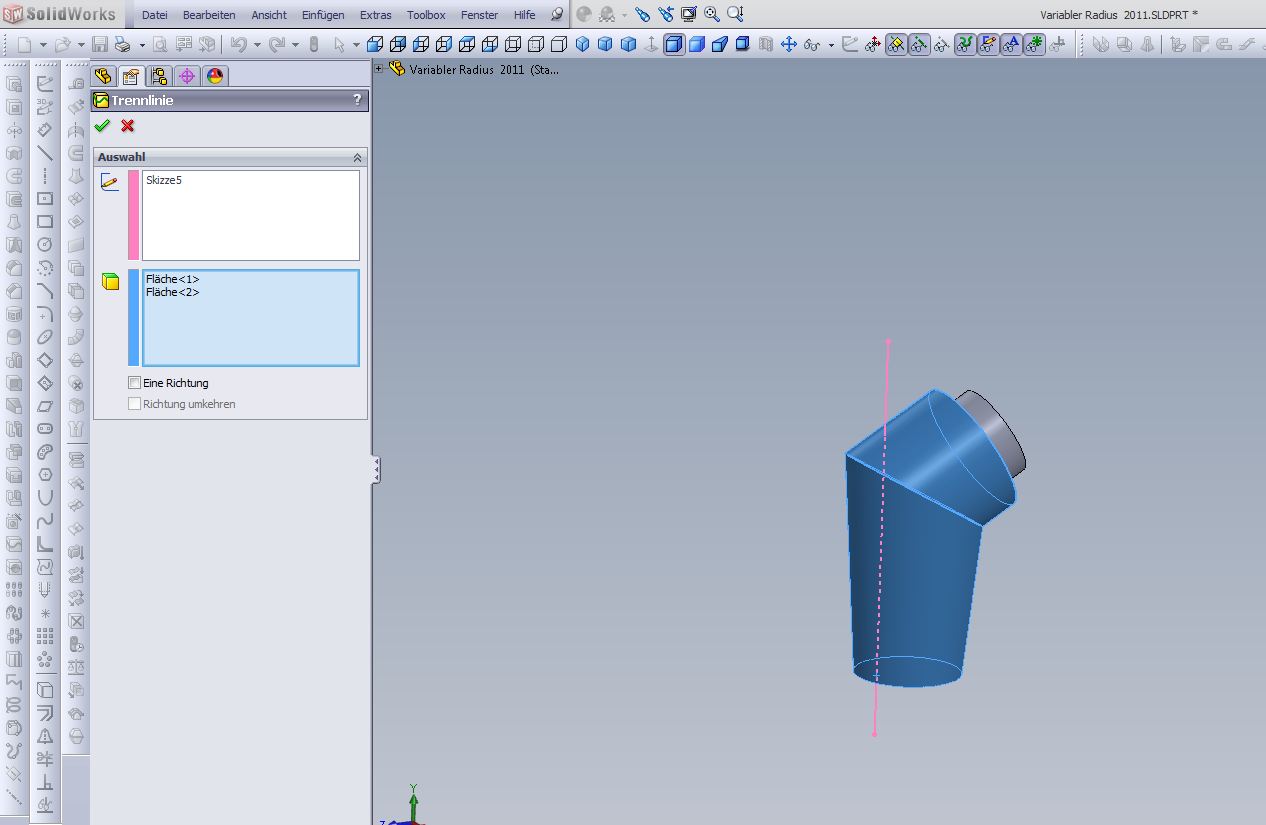
Task: Open the Extras menu
Action: (x=375, y=15)
